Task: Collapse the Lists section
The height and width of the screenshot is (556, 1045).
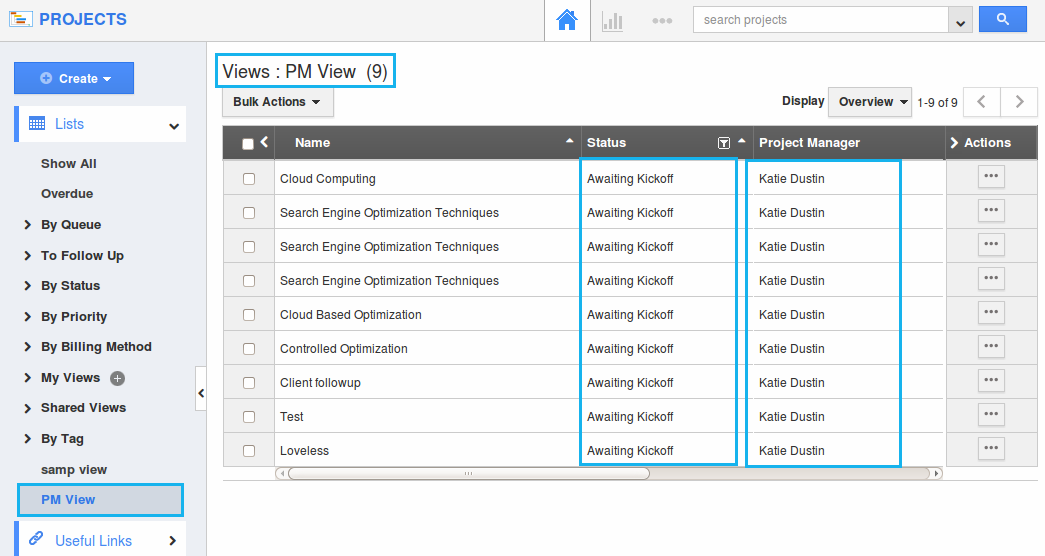Action: click(174, 125)
